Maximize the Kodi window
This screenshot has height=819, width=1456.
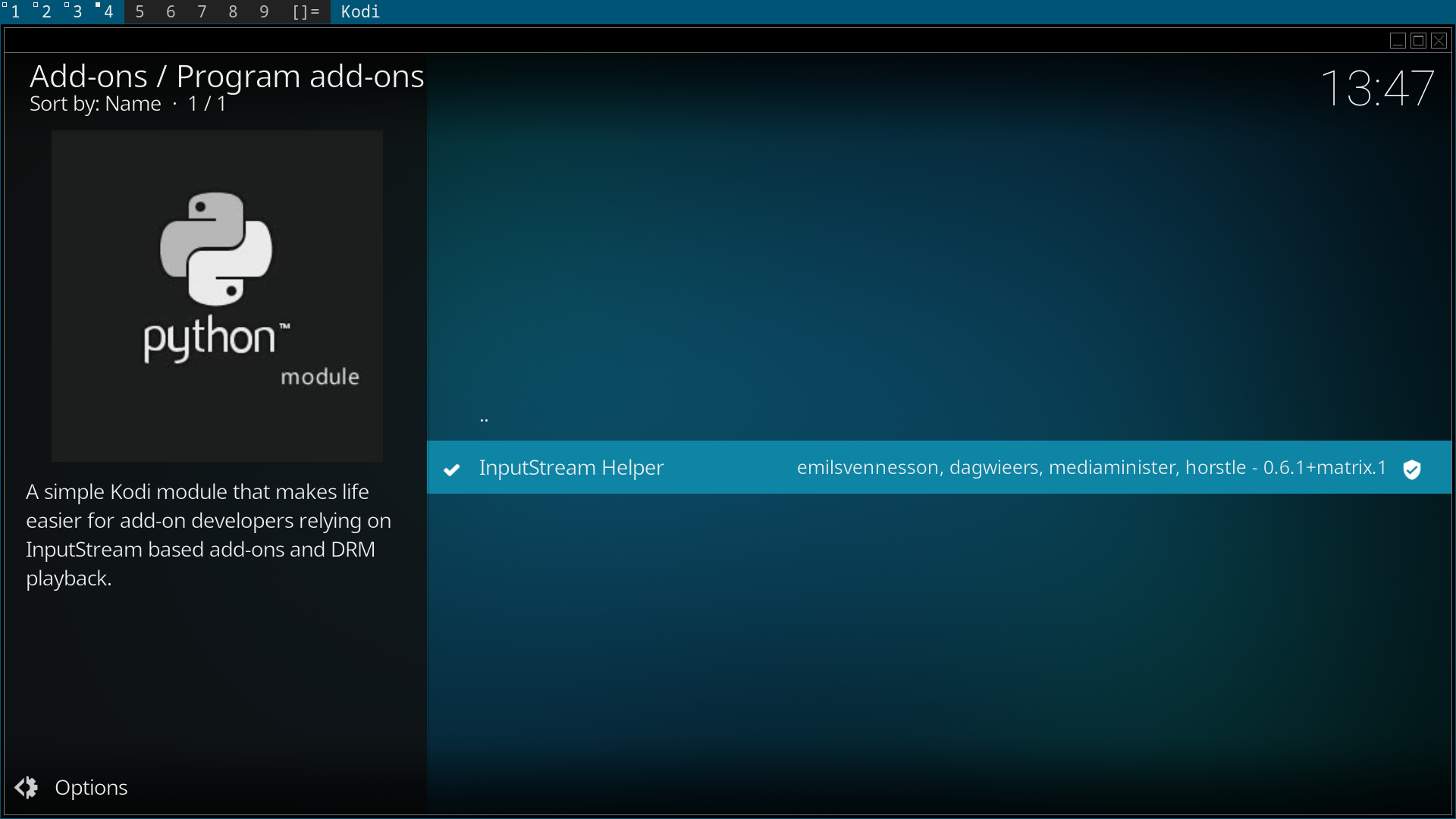coord(1418,41)
